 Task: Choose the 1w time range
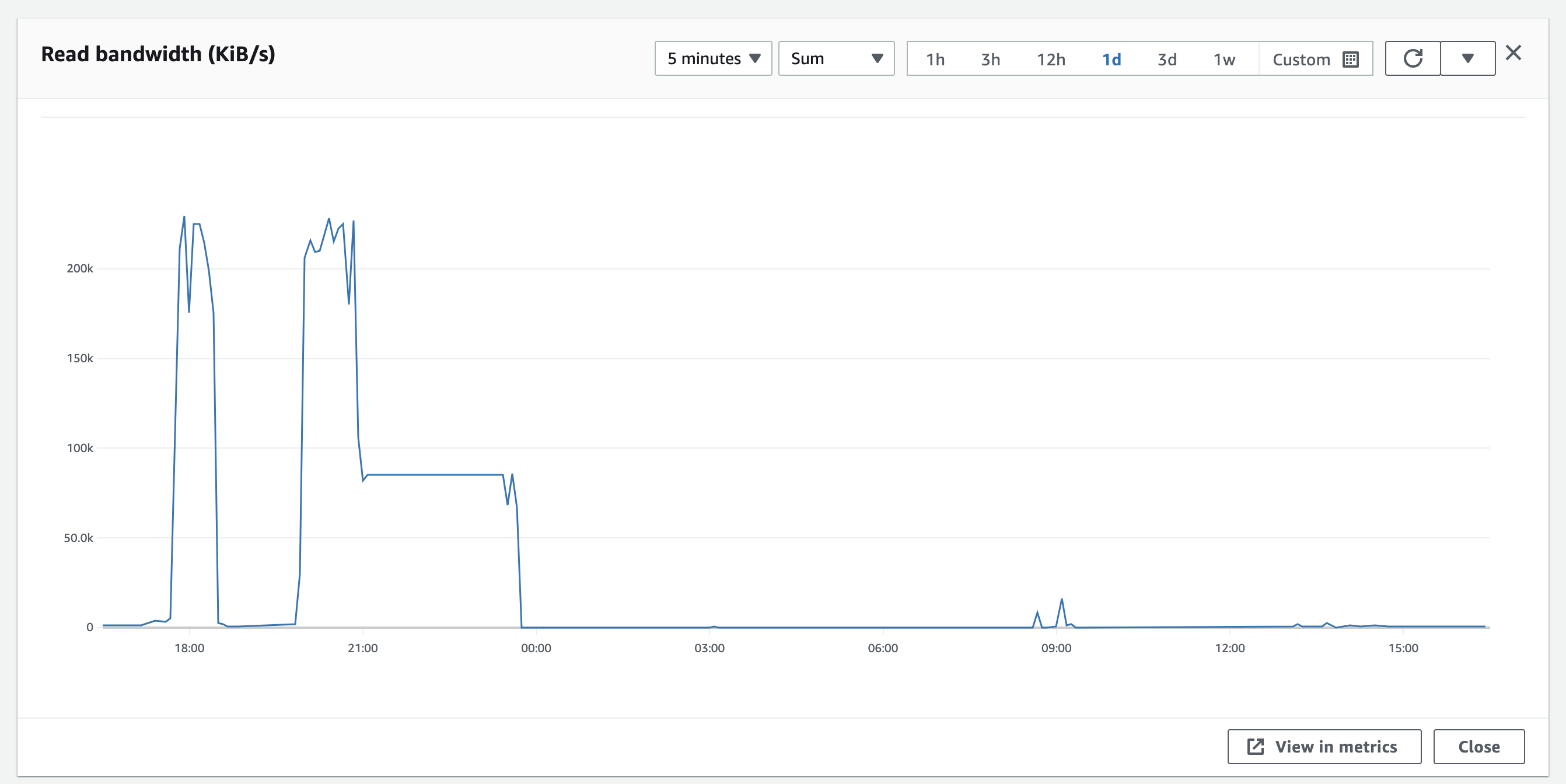(1224, 59)
